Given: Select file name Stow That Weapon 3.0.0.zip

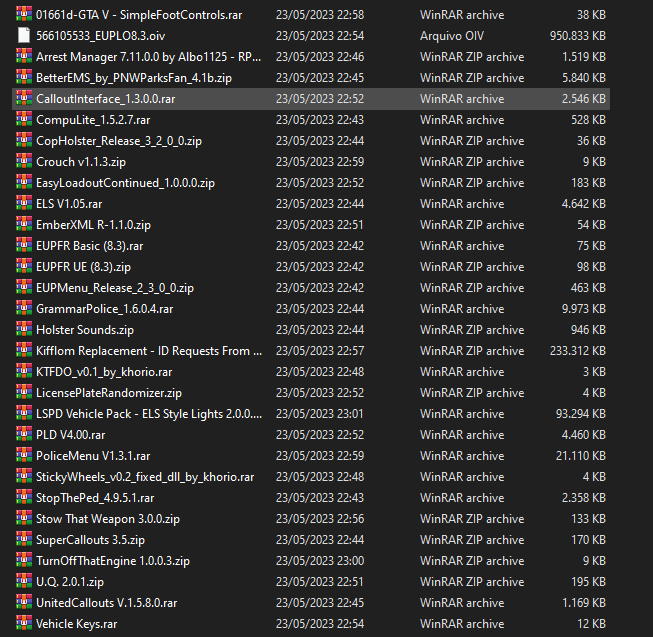Looking at the screenshot, I should tap(108, 519).
